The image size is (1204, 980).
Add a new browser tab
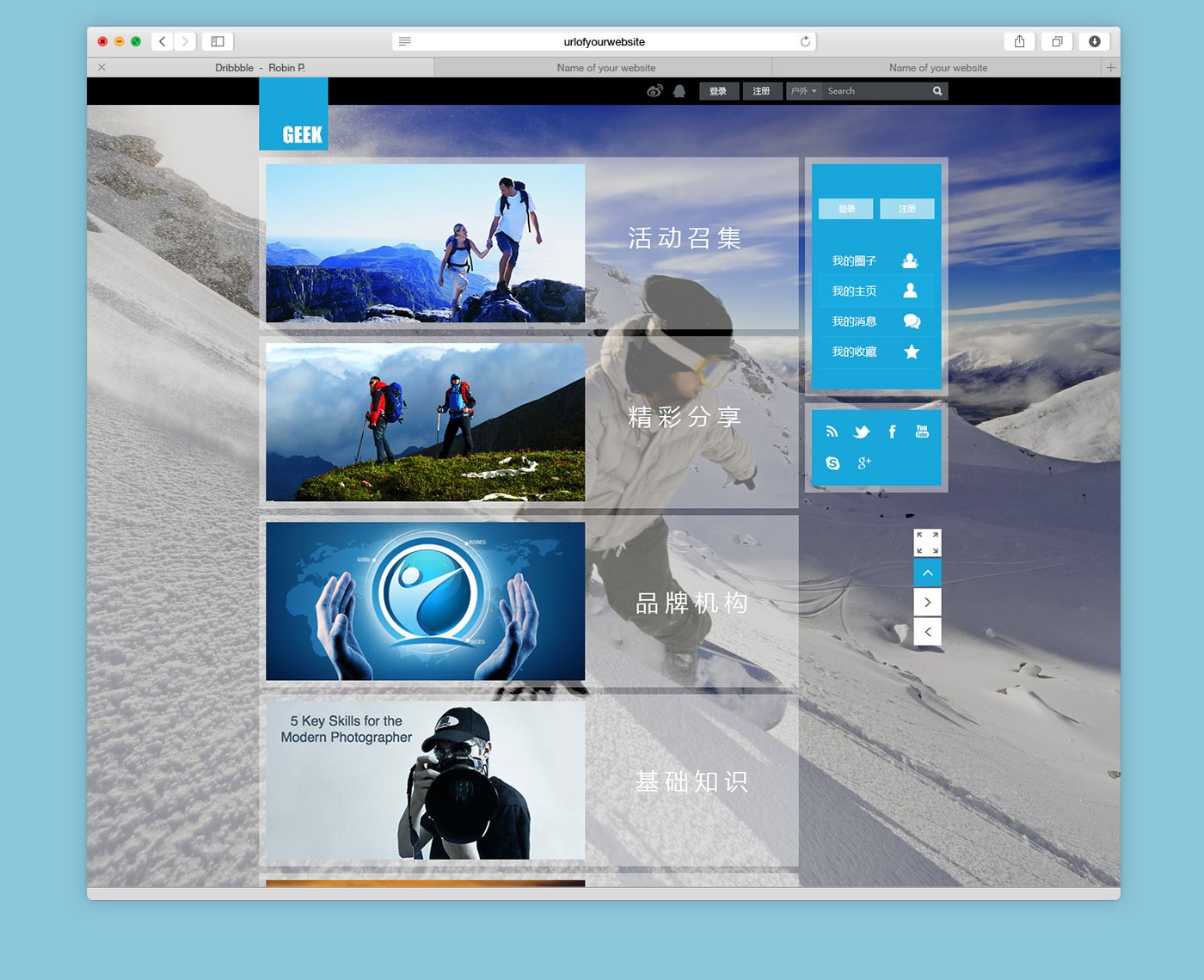tap(1110, 67)
